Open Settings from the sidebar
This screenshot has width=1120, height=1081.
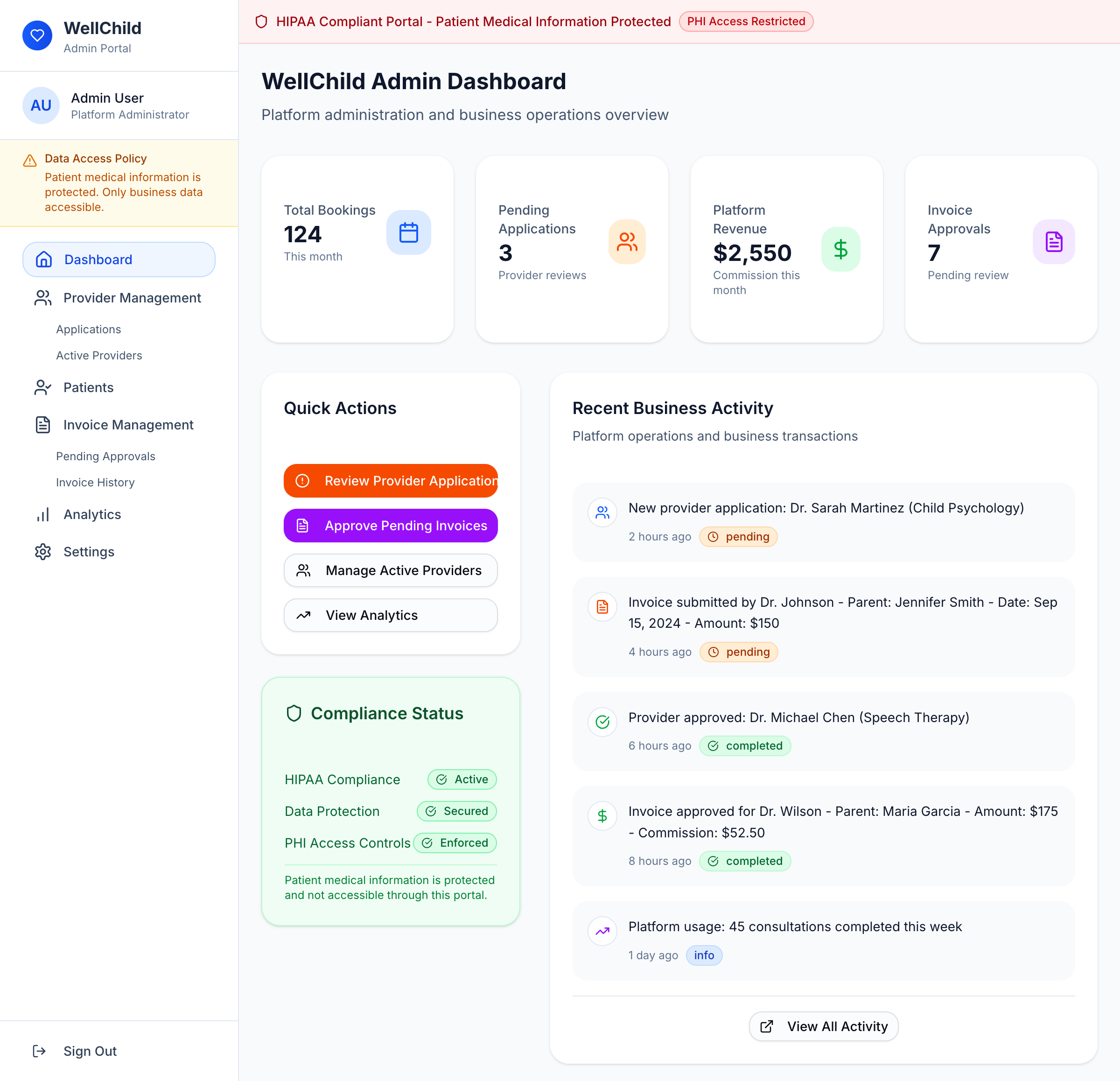pos(89,552)
